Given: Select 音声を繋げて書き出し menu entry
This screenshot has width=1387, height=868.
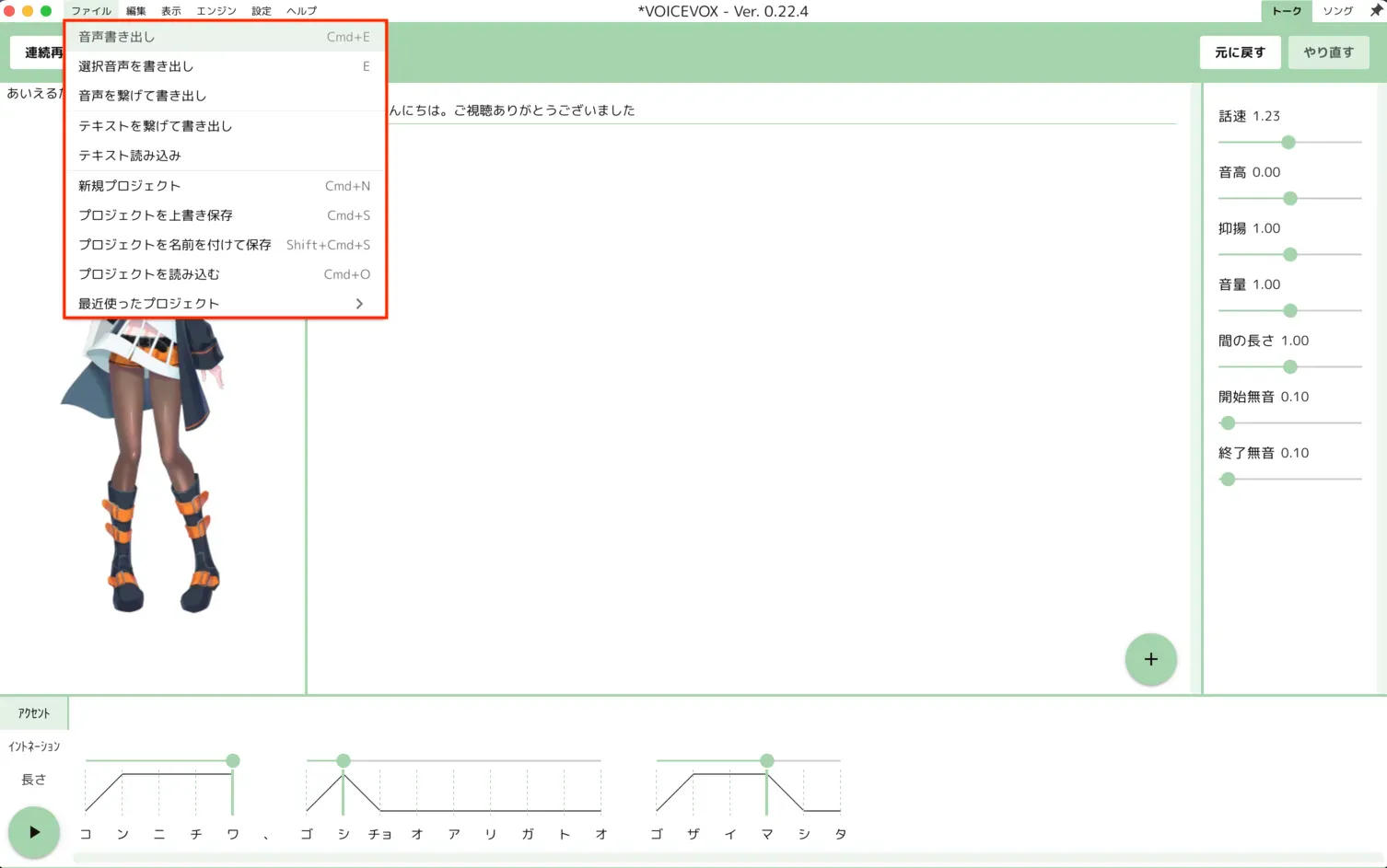Looking at the screenshot, I should point(224,96).
